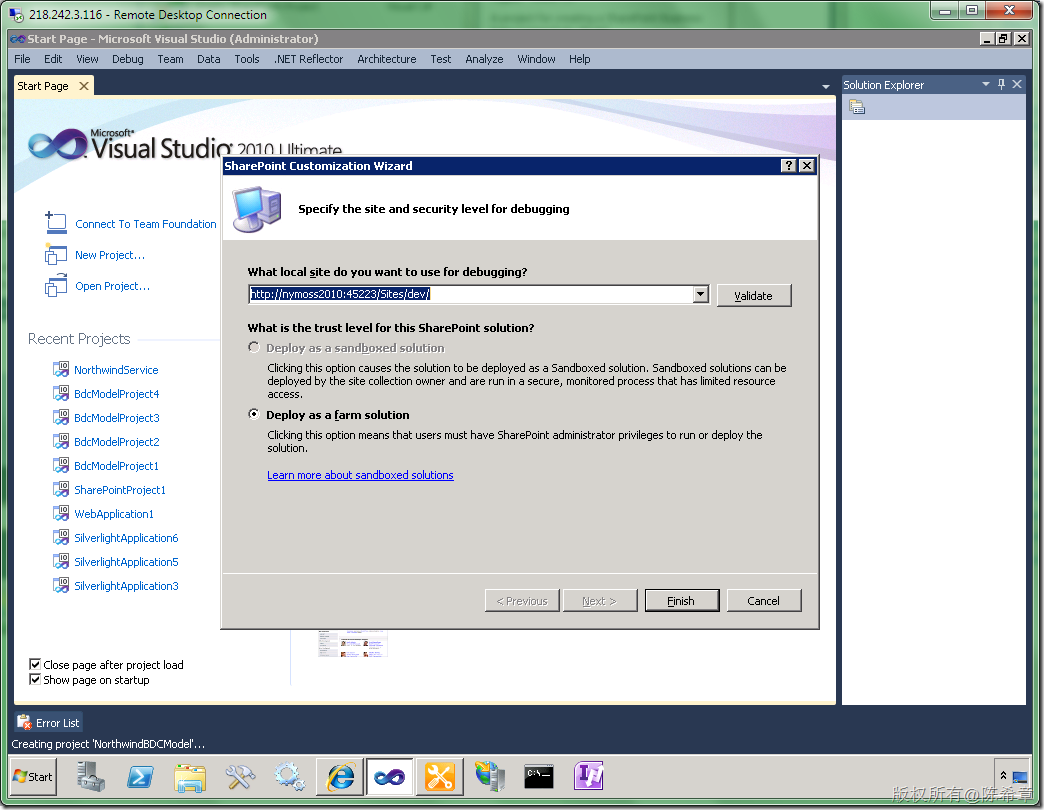
Task: Switch to Visual Studio taskbar button
Action: pyautogui.click(x=390, y=777)
